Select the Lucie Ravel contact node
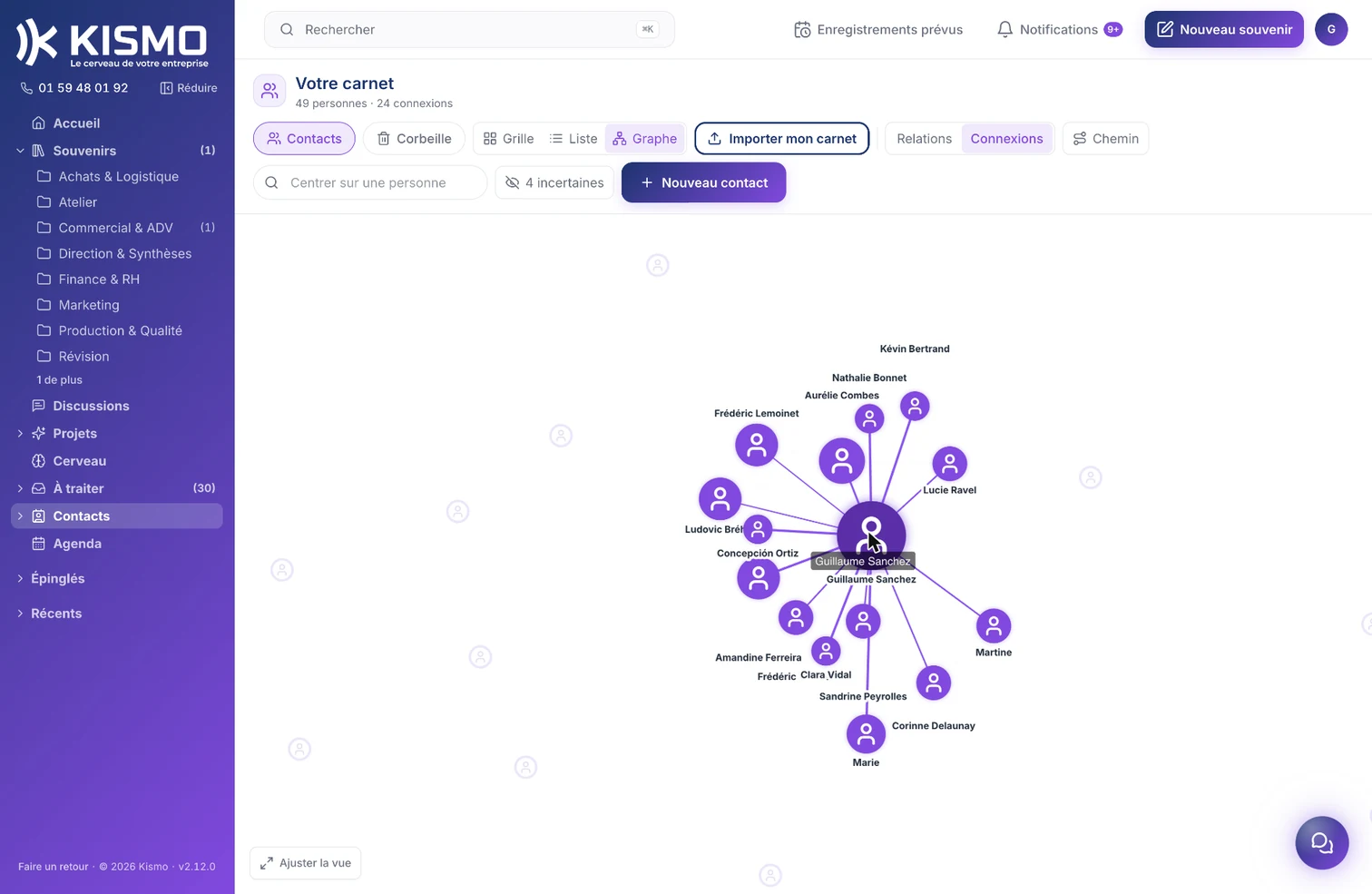The width and height of the screenshot is (1372, 894). pyautogui.click(x=950, y=464)
